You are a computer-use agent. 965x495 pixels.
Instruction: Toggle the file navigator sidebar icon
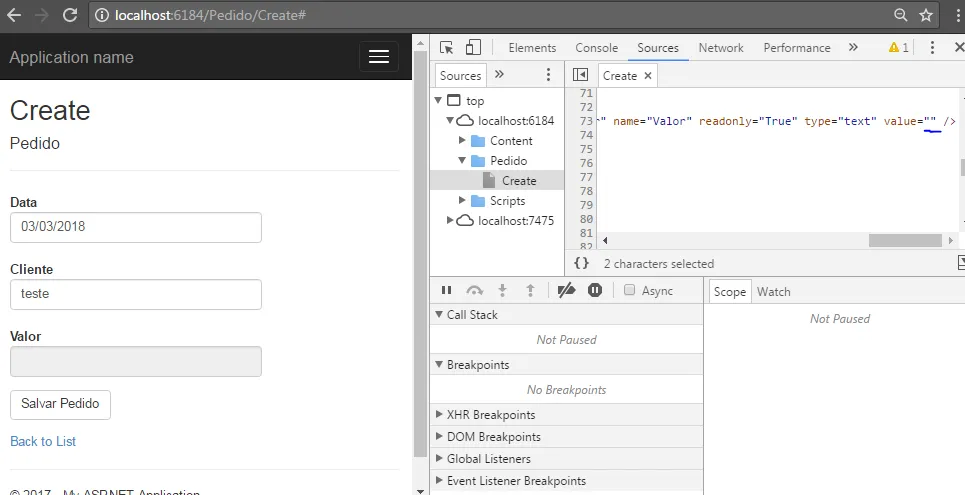[x=580, y=75]
